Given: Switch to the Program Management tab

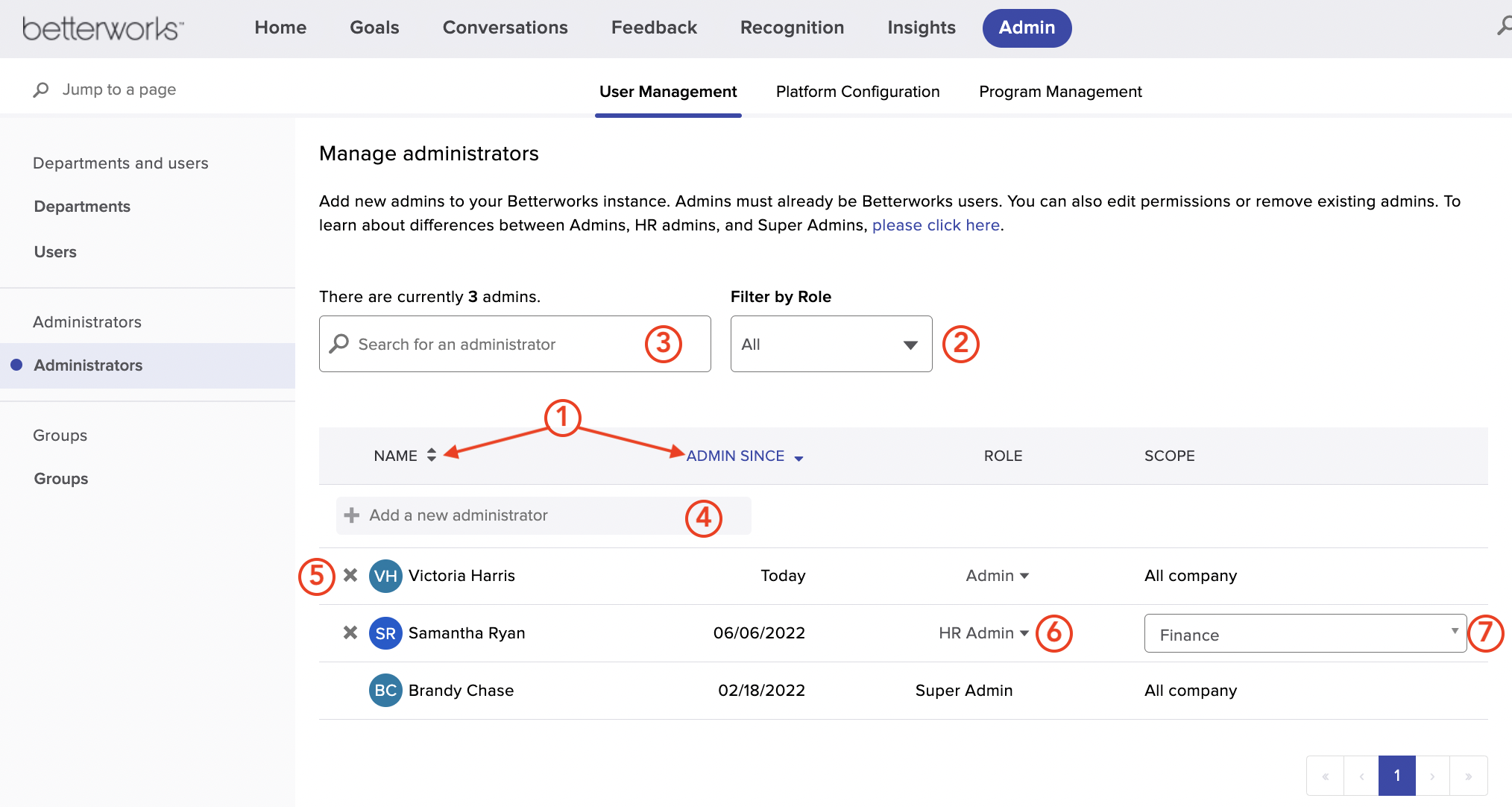Looking at the screenshot, I should 1060,91.
